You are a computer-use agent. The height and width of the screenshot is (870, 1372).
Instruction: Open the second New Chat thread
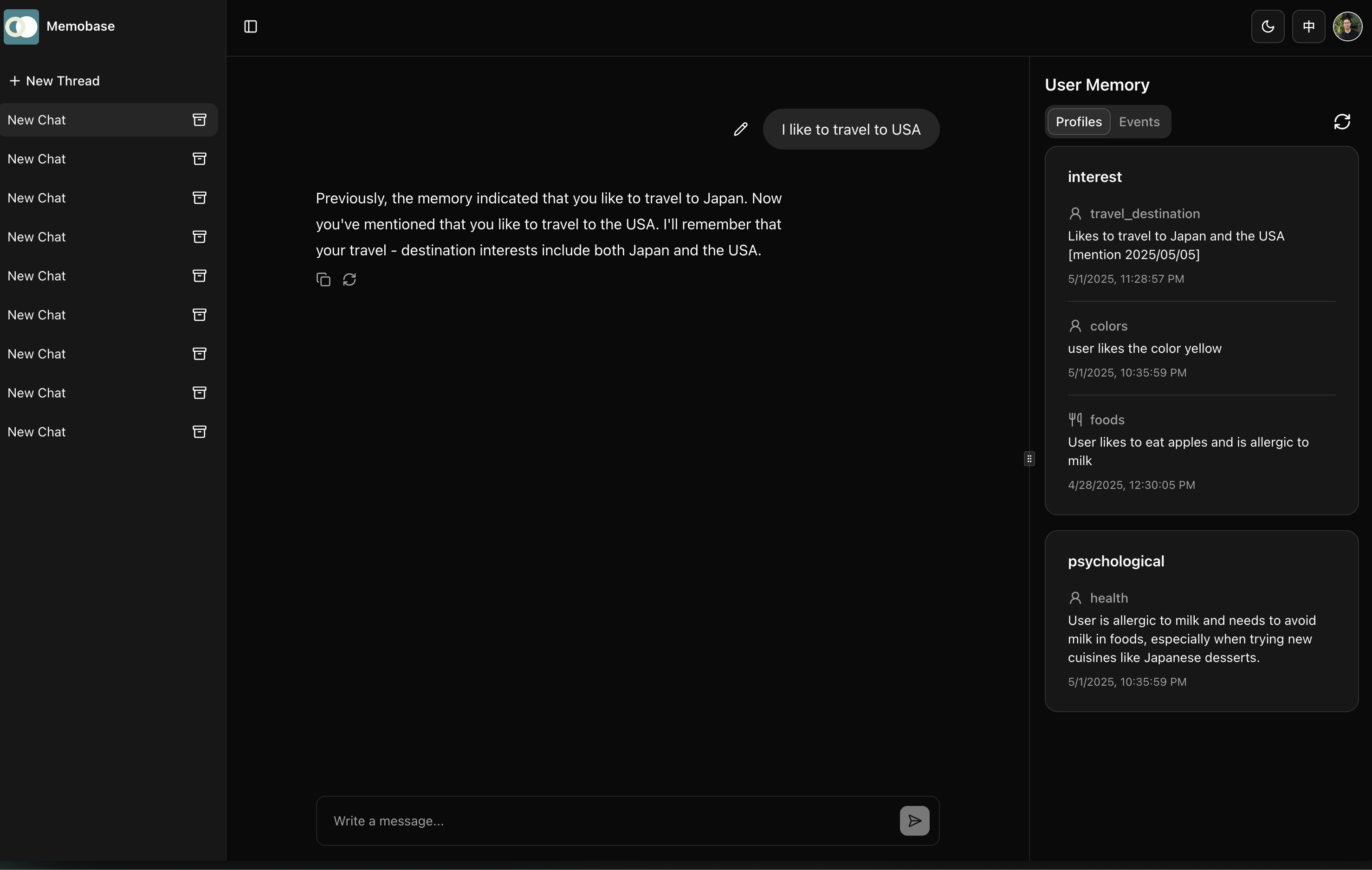pos(37,159)
